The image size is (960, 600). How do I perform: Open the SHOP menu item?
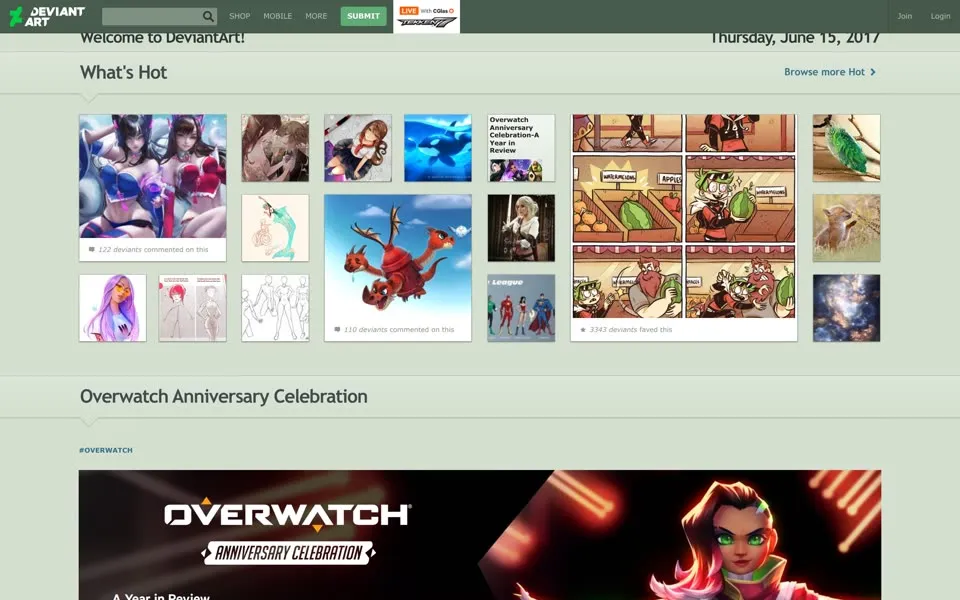[x=239, y=16]
